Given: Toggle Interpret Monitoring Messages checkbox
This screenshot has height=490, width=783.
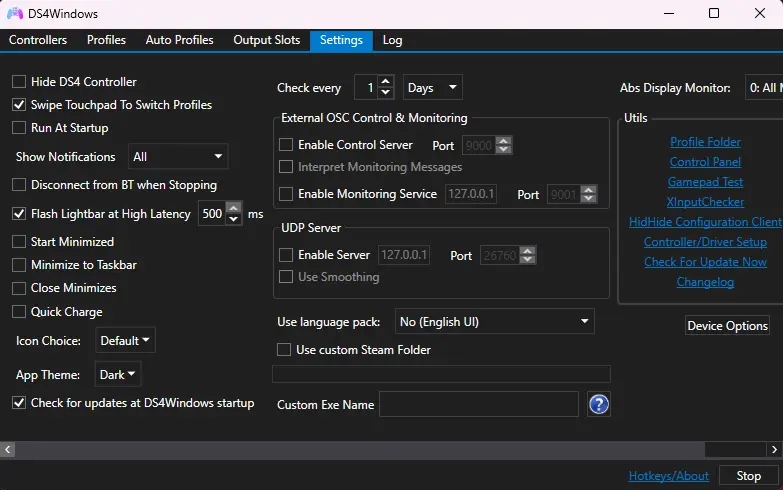Looking at the screenshot, I should coord(286,166).
